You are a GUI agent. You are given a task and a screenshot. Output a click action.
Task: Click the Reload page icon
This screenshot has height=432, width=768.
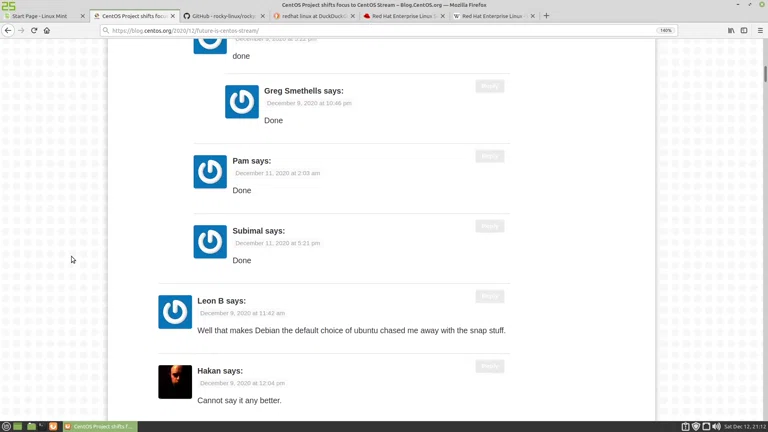(34, 30)
